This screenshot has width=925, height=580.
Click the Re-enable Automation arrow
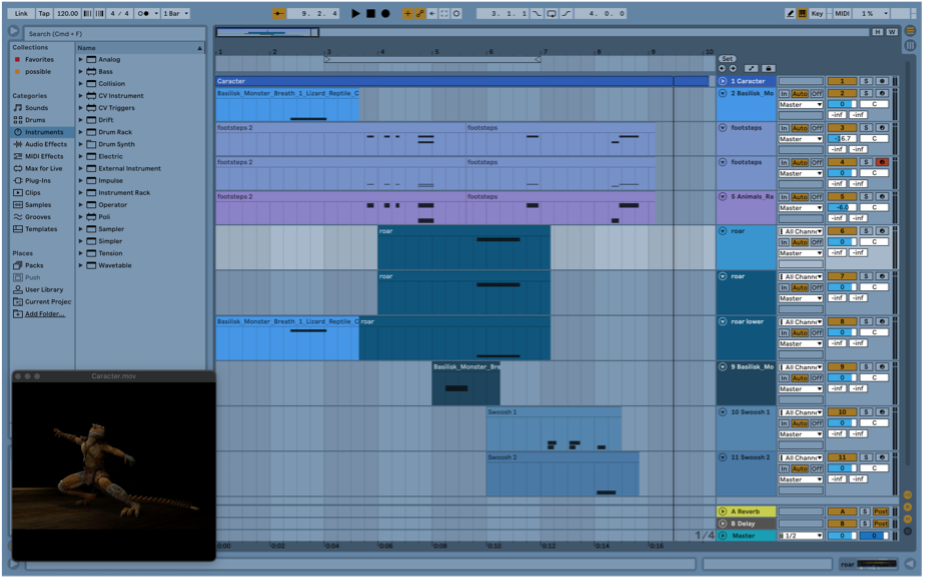(x=432, y=13)
